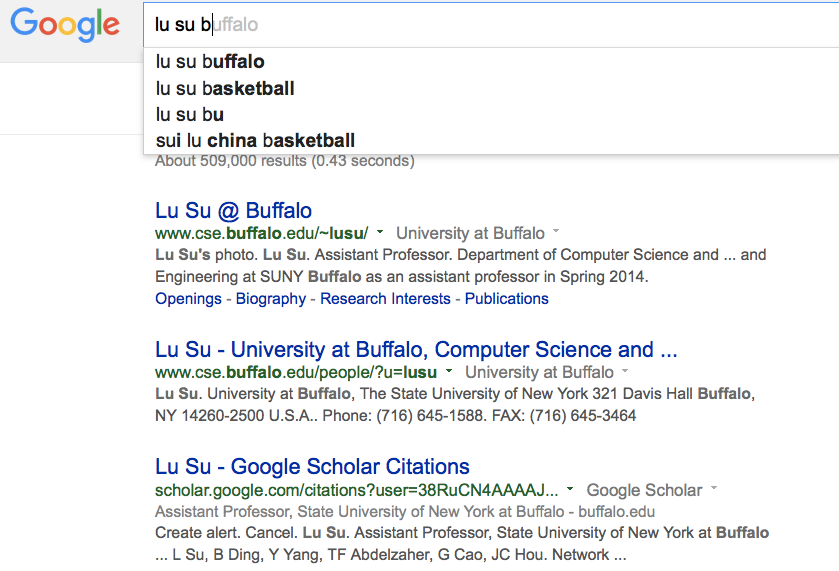Expand green arrow beside cse.buffalo.edu/people URL
Viewport: 839px width, 571px height.
pos(450,373)
